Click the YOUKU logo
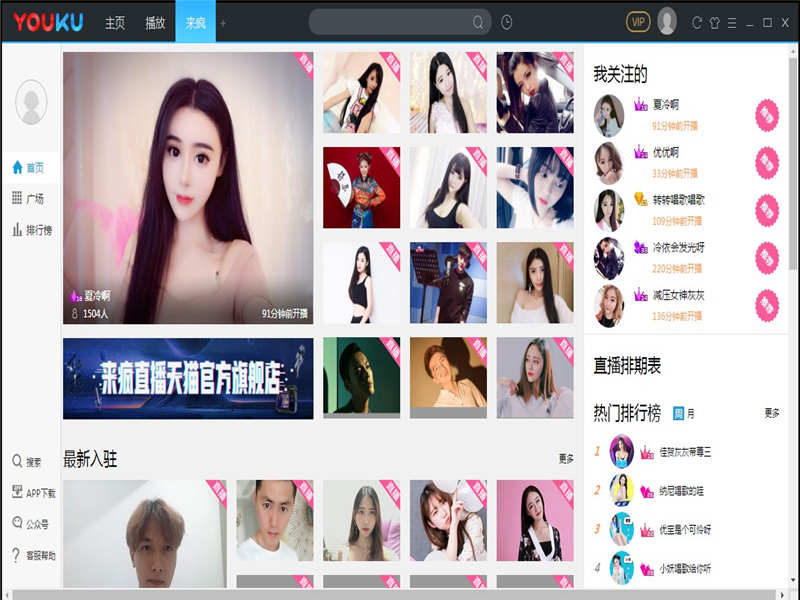800x600 pixels. click(49, 22)
